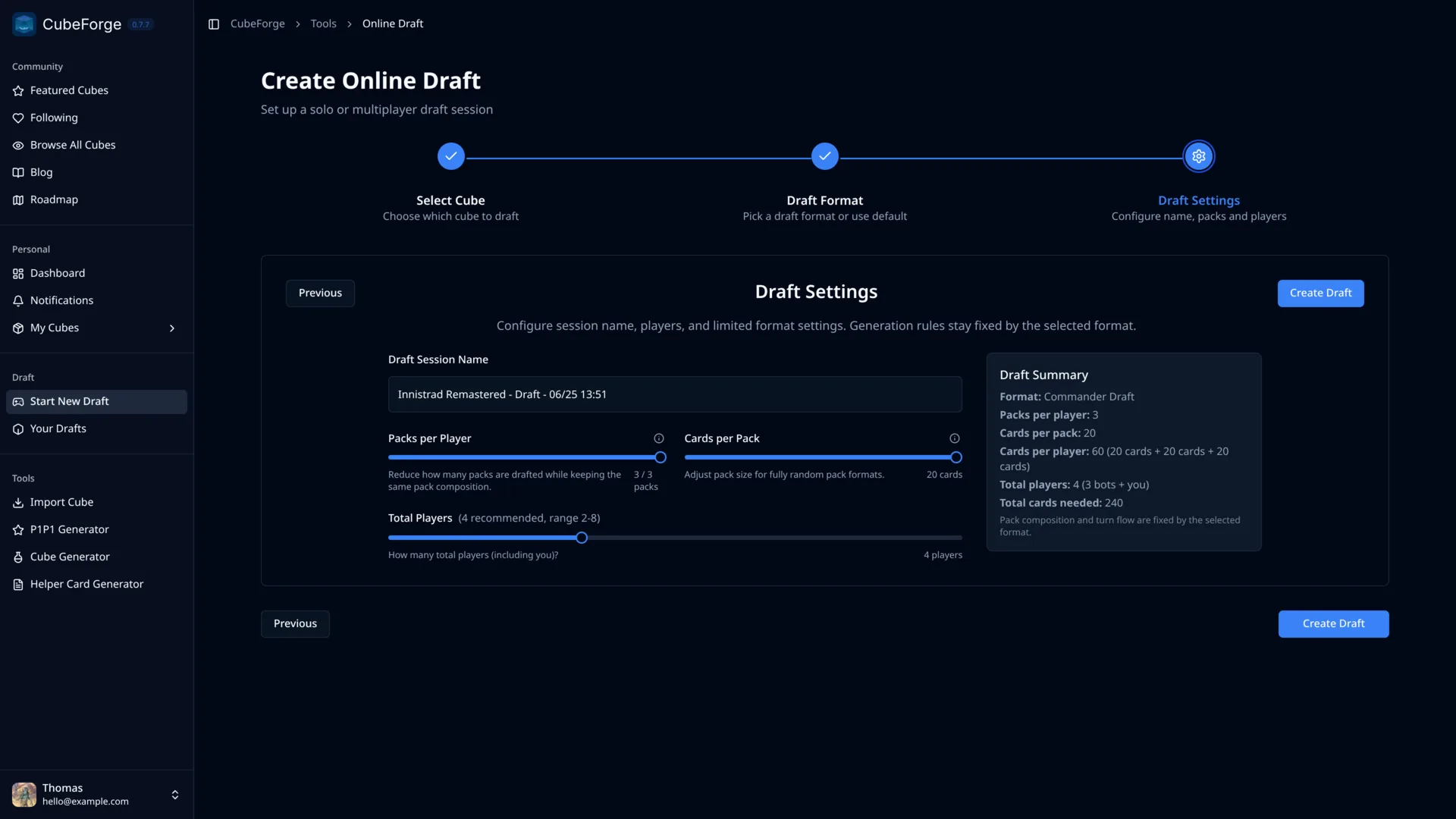1456x819 pixels.
Task: Open Featured Cubes star icon
Action: click(x=18, y=91)
